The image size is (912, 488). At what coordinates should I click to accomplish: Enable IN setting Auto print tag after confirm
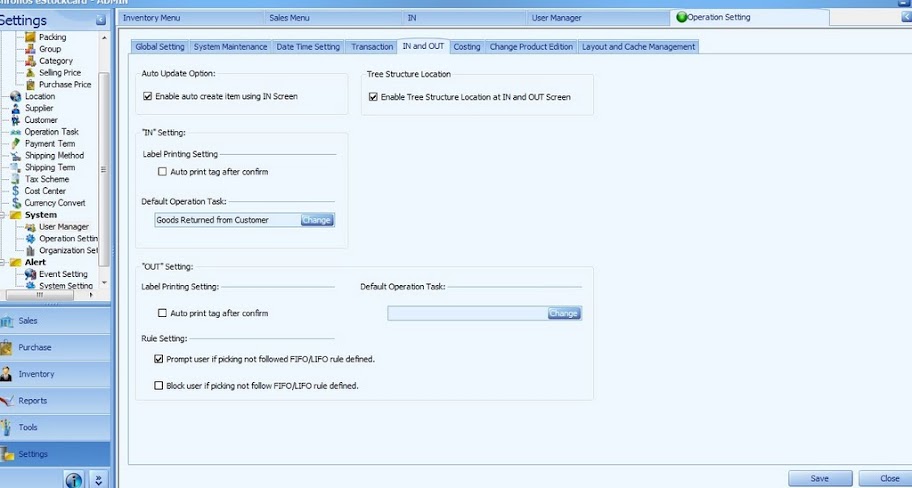tap(162, 172)
